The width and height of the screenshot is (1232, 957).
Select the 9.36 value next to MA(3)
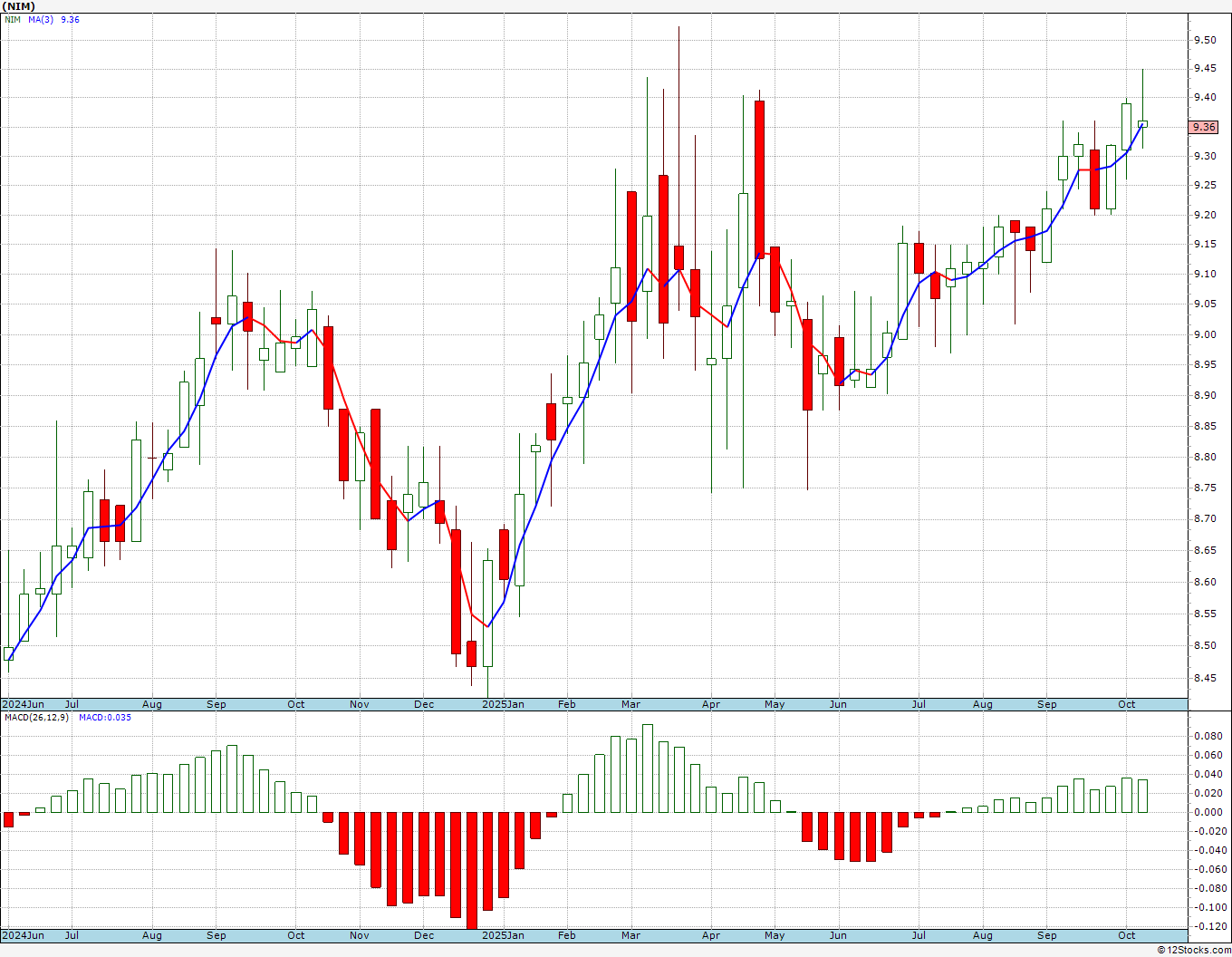click(x=70, y=20)
